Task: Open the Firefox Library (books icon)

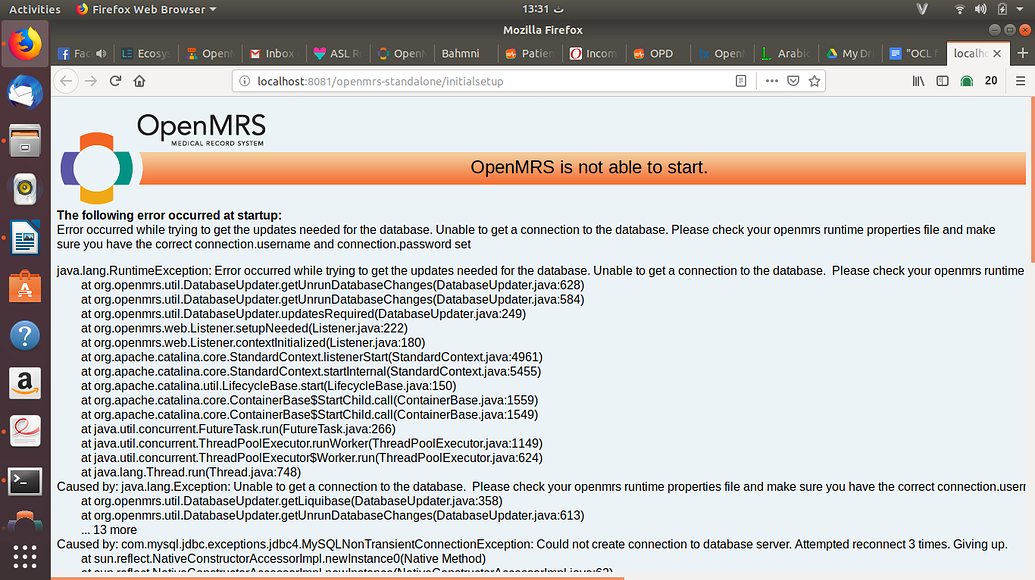Action: click(x=918, y=81)
